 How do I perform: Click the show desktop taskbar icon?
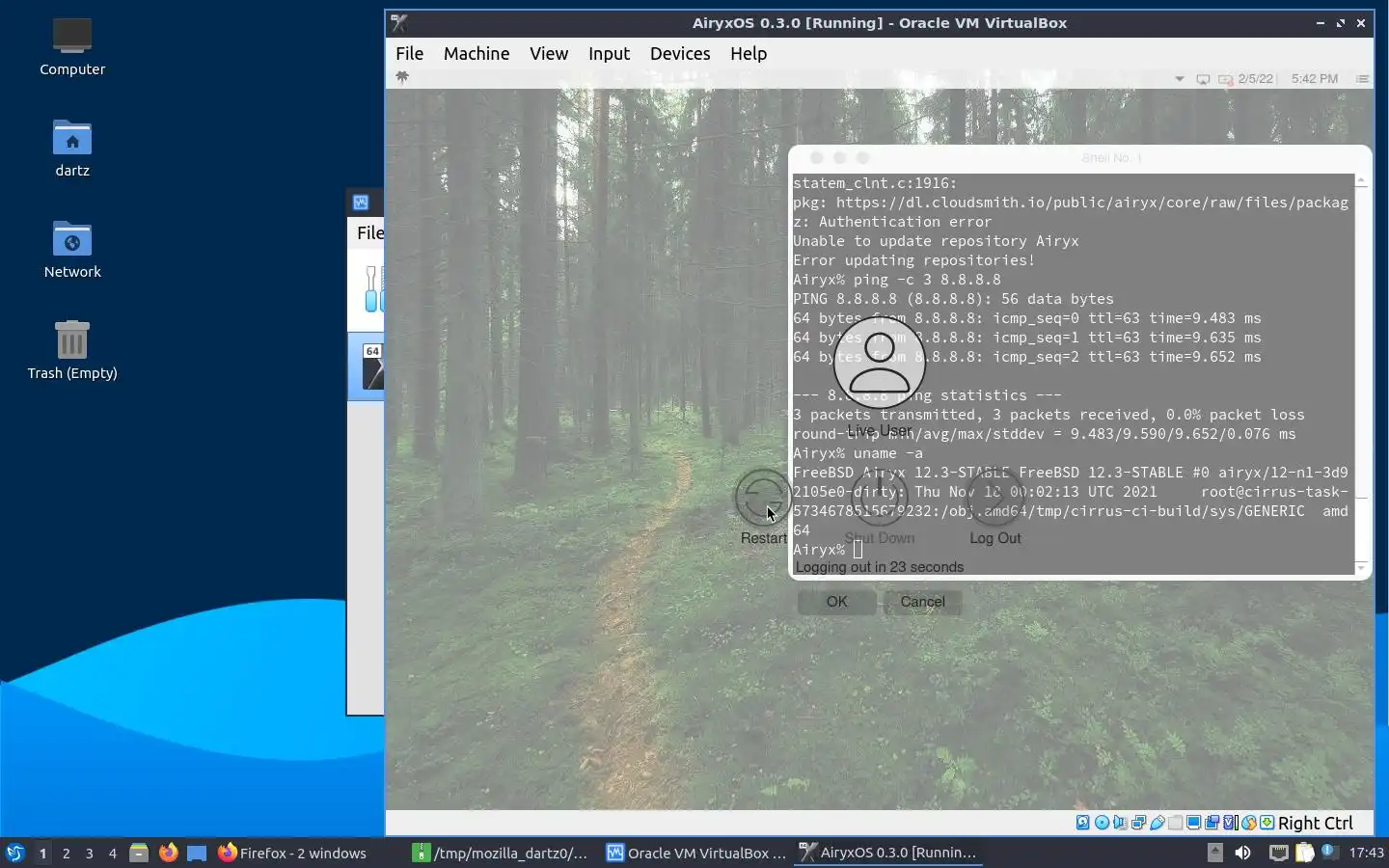(197, 853)
